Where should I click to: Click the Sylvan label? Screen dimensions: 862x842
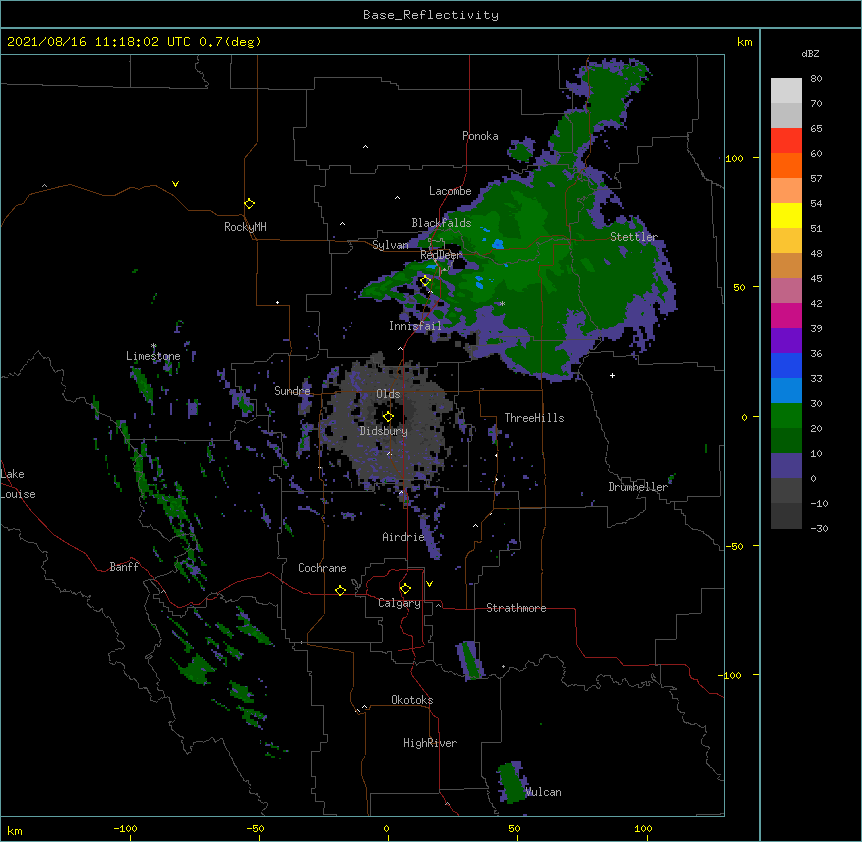(x=390, y=245)
